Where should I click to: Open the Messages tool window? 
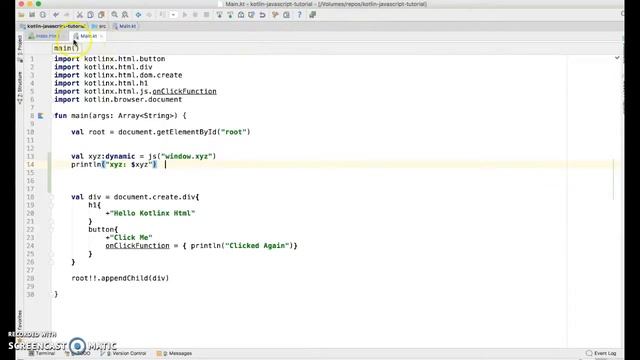(174, 353)
